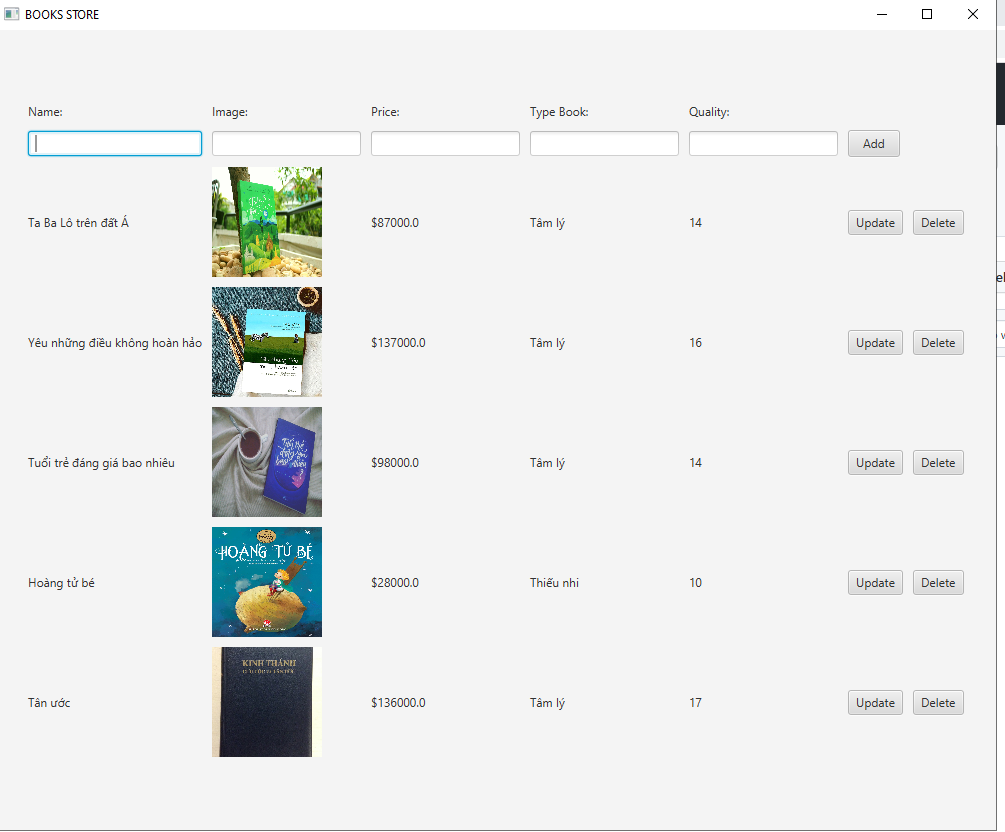1005x832 pixels.
Task: Click the Price: label
Action: click(385, 112)
